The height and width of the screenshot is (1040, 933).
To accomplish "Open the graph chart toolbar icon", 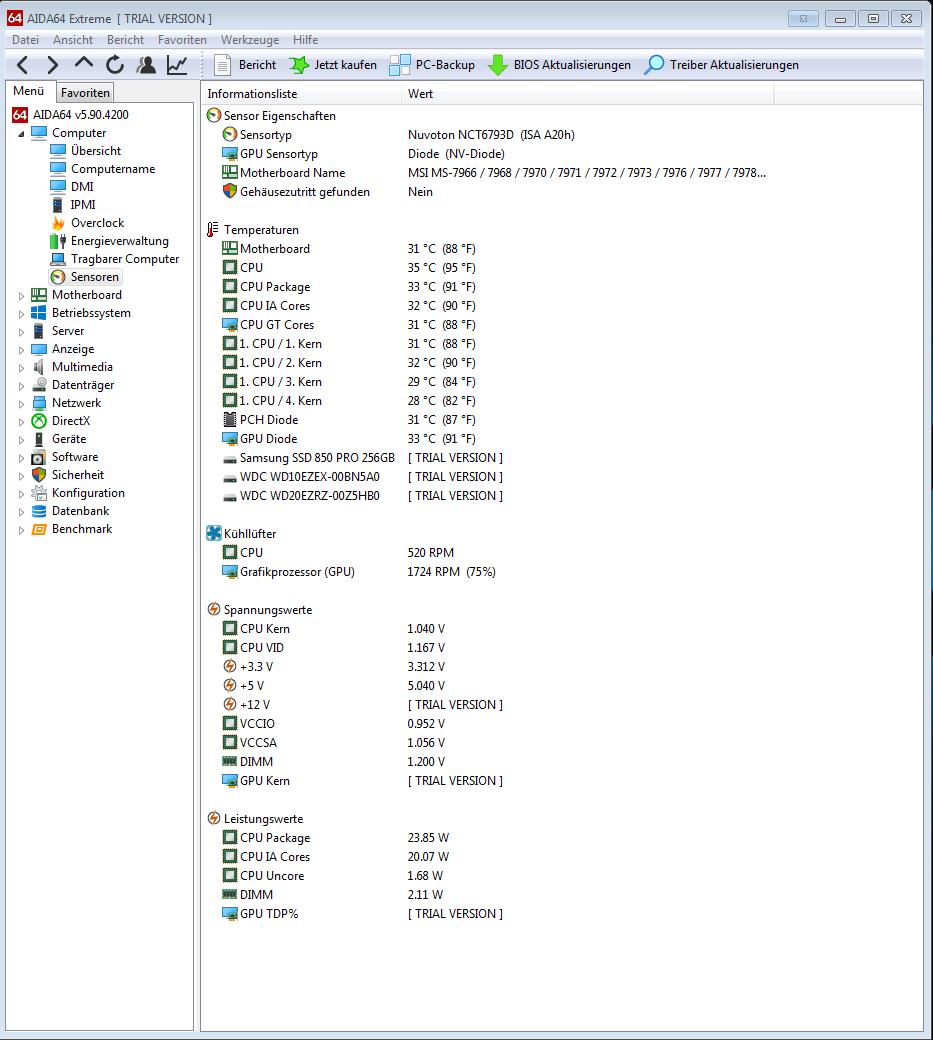I will coord(177,64).
